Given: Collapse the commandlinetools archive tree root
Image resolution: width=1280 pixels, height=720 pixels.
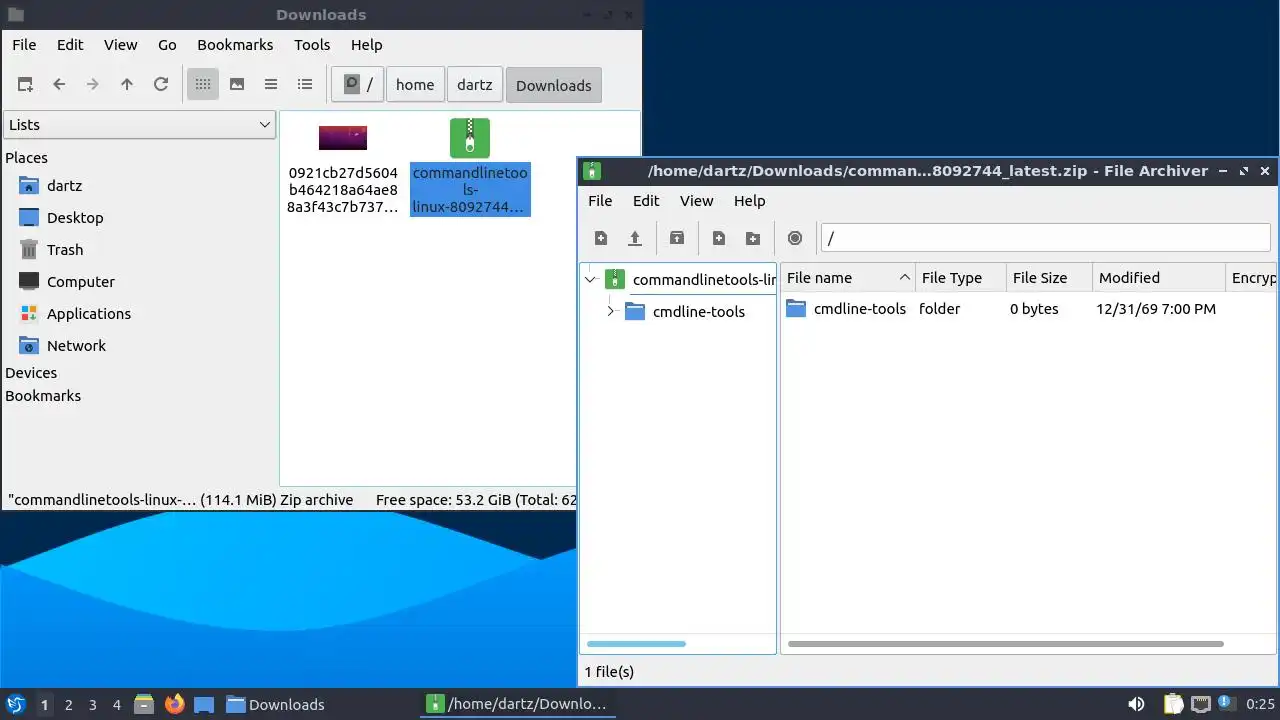Looking at the screenshot, I should coord(590,280).
